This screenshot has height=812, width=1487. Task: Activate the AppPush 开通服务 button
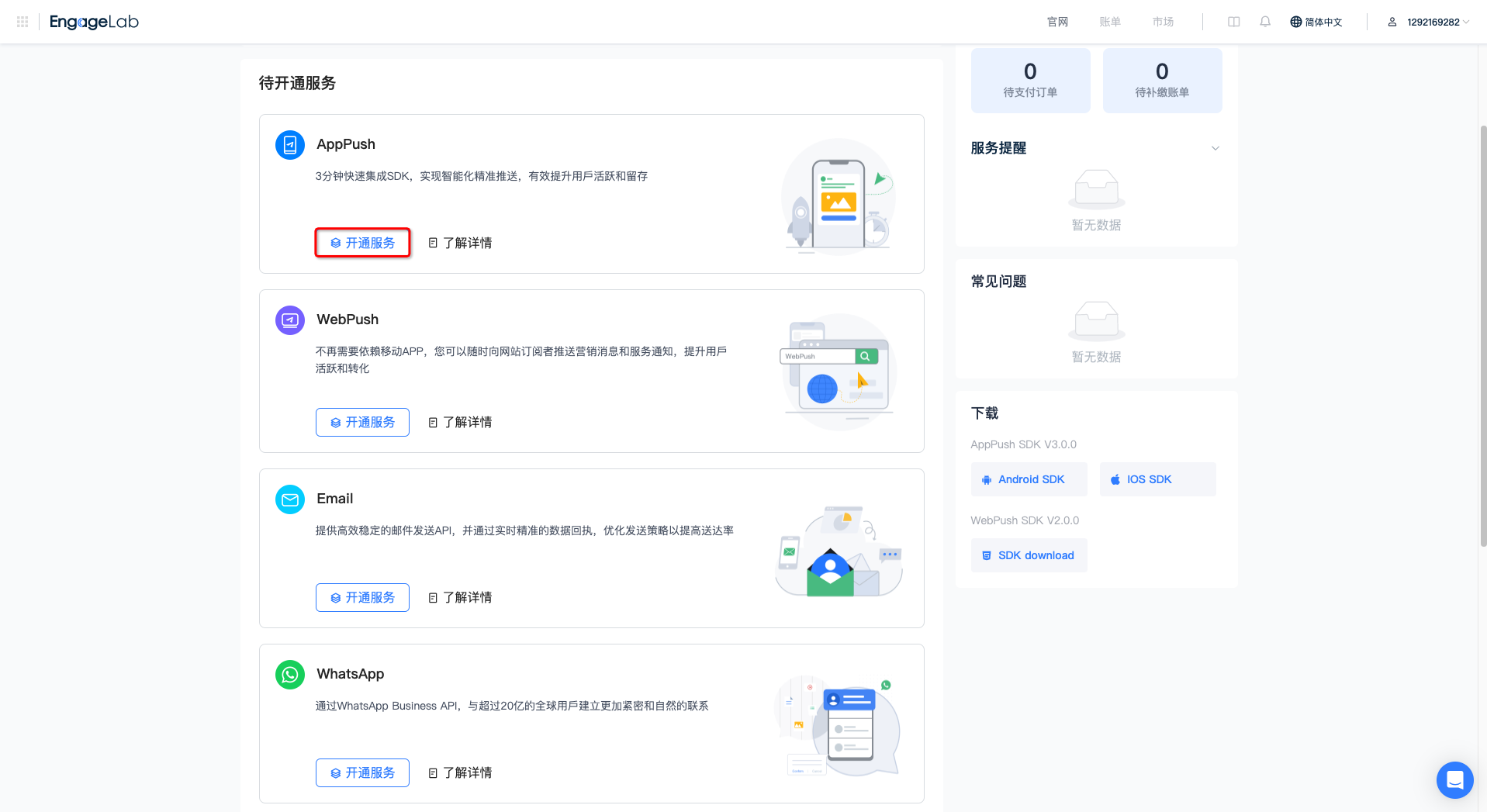click(362, 243)
